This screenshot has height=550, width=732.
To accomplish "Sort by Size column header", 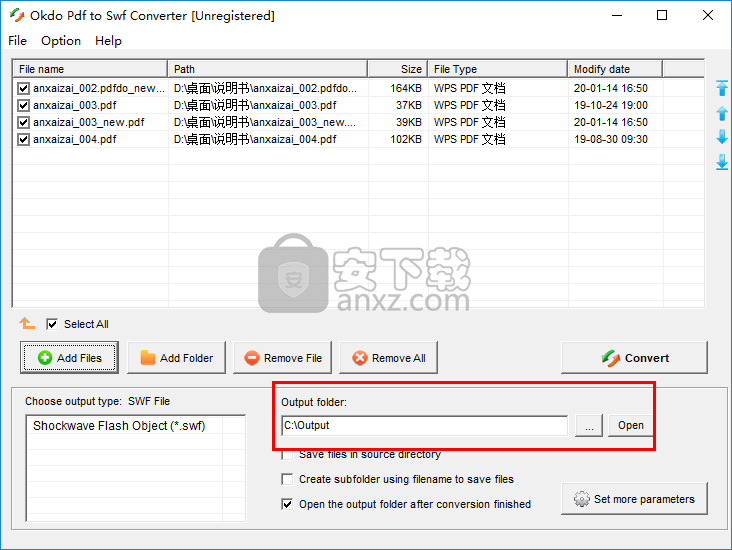I will point(398,69).
